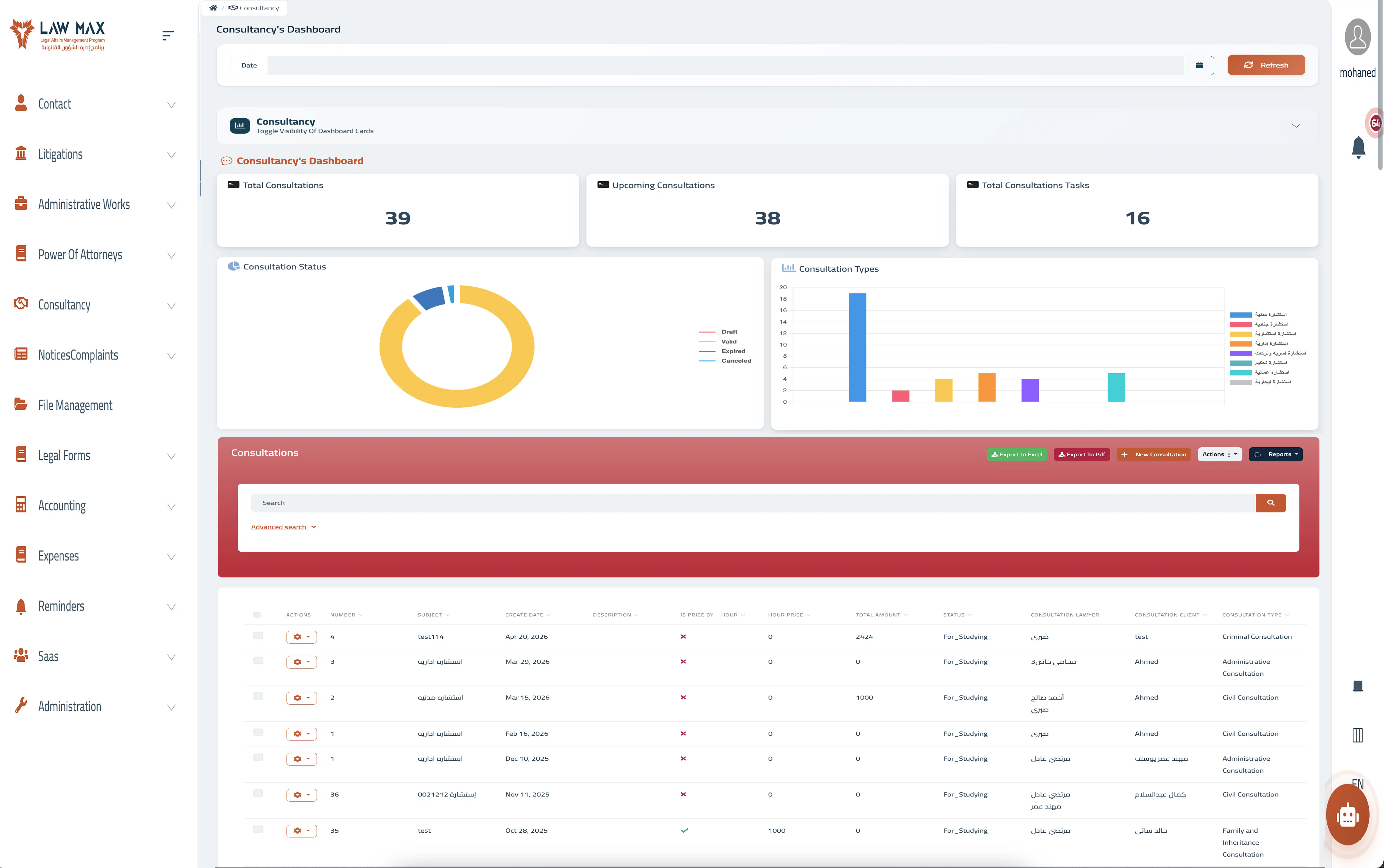Click the columns layout icon on right rail
The image size is (1384, 868).
(x=1358, y=735)
